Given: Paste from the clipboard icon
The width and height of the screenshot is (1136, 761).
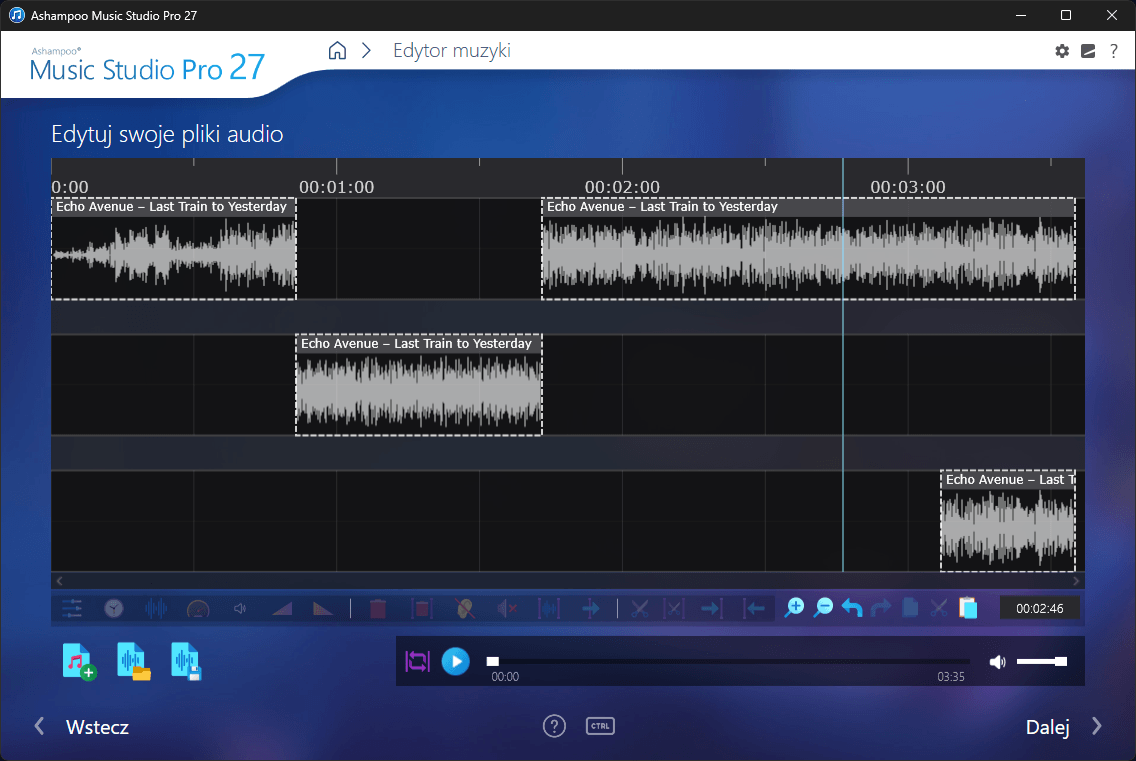Looking at the screenshot, I should click(968, 607).
